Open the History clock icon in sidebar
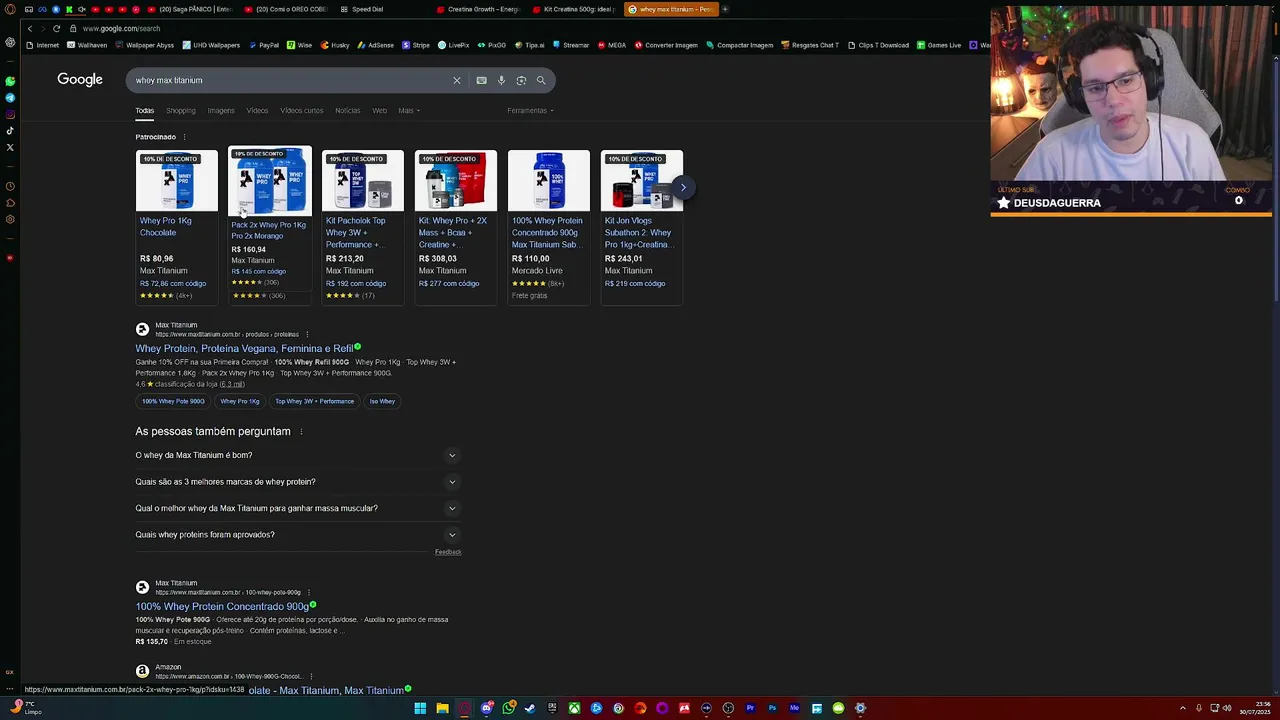 click(x=10, y=186)
